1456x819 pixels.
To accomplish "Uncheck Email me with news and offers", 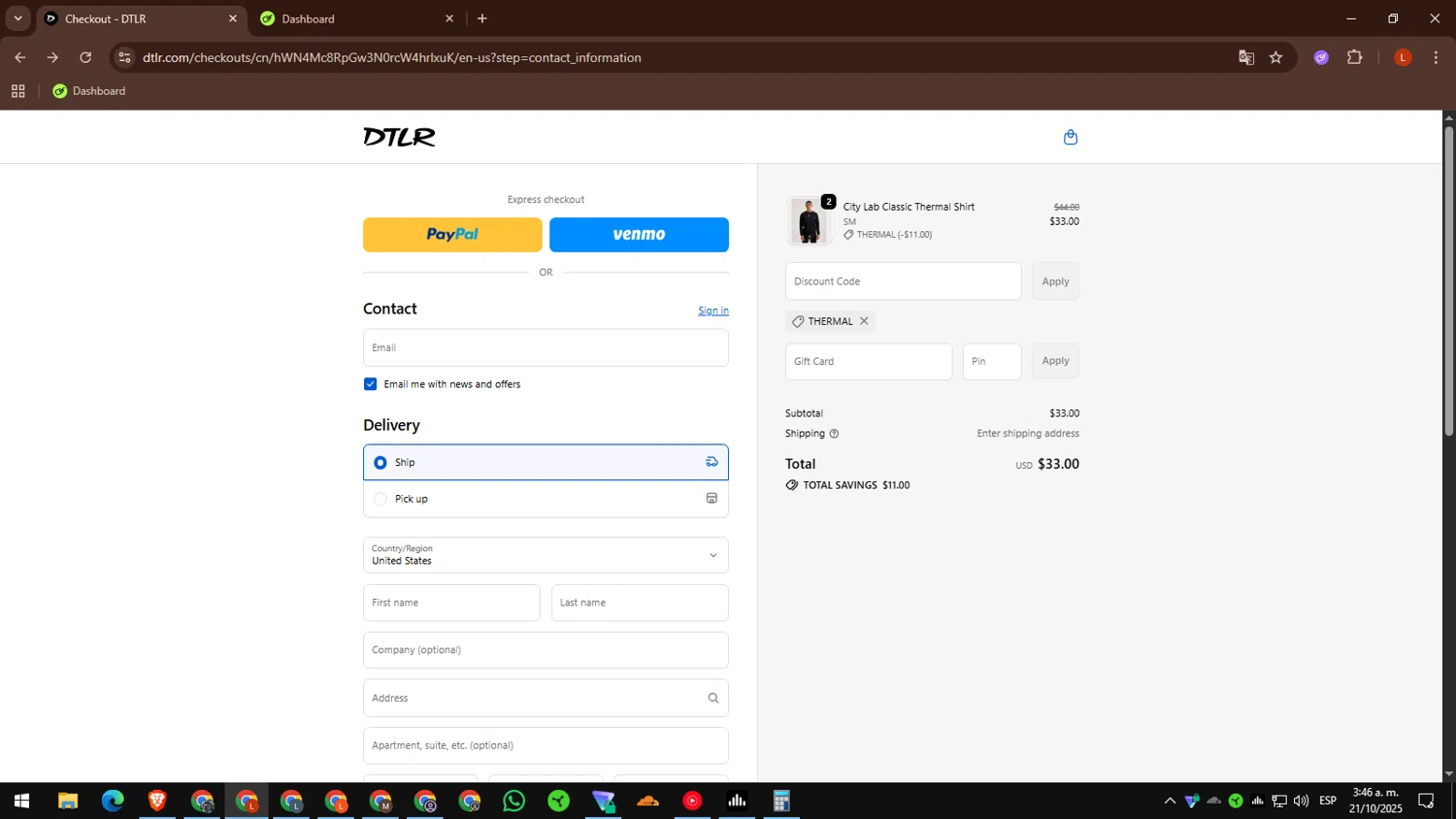I will [370, 384].
